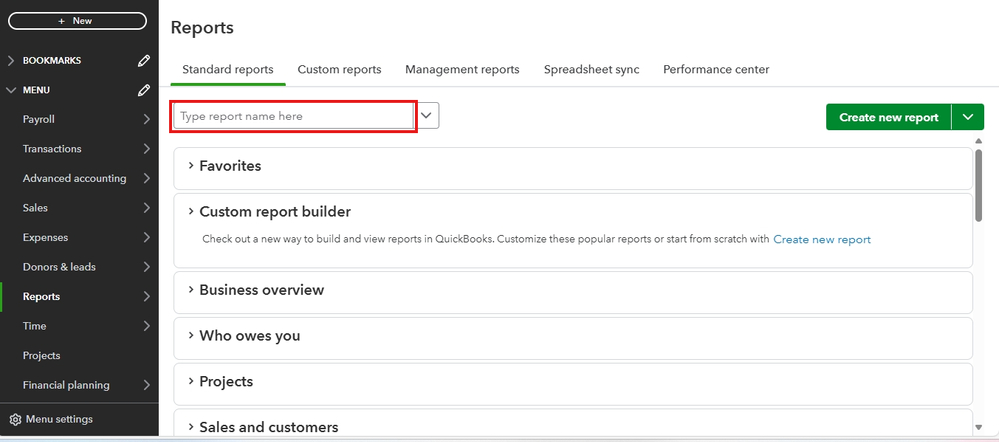The image size is (999, 442).
Task: Open the Advanced accounting submenu arrow
Action: pos(146,179)
